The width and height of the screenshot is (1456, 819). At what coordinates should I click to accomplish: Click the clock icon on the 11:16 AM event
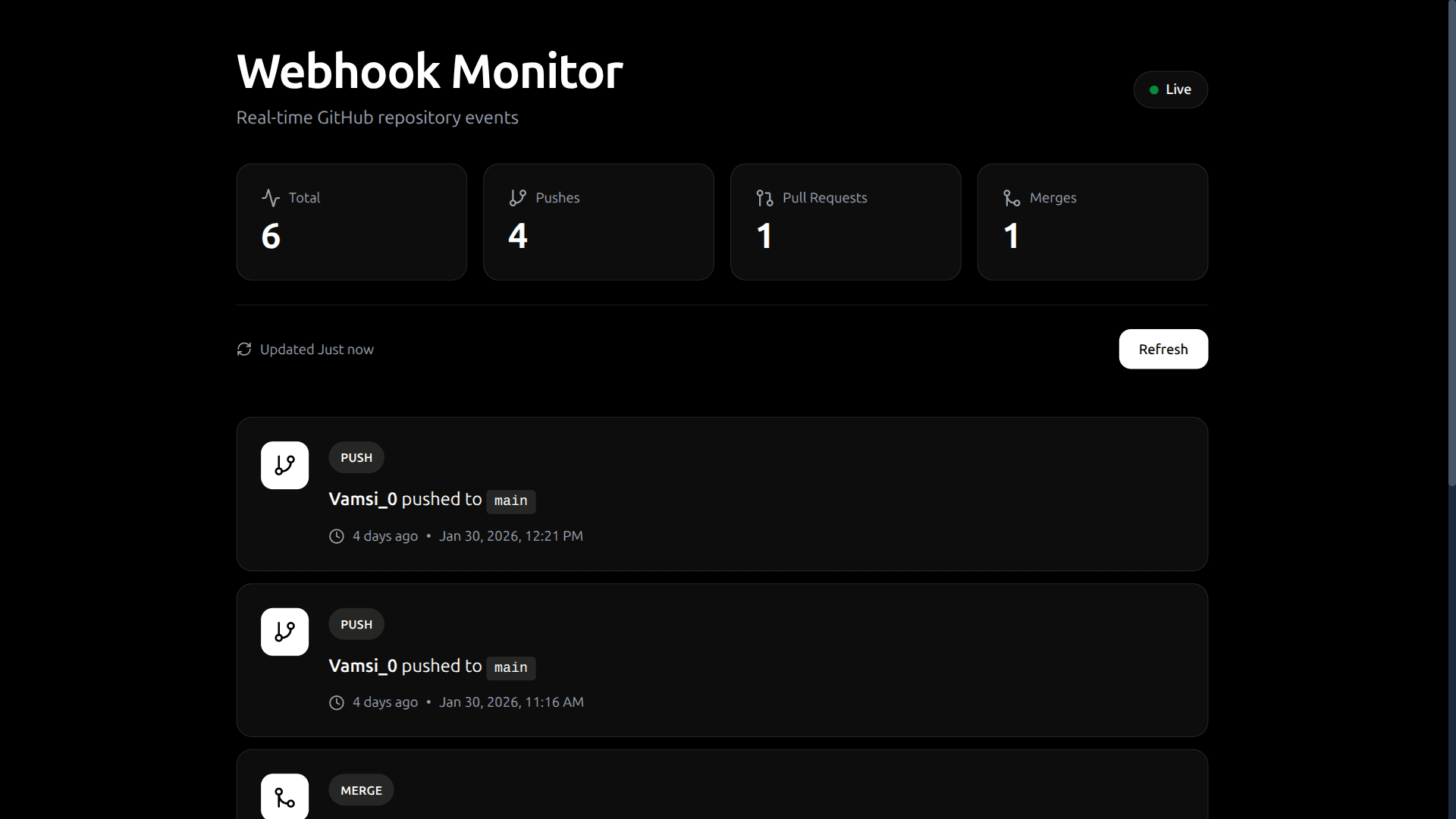(337, 702)
